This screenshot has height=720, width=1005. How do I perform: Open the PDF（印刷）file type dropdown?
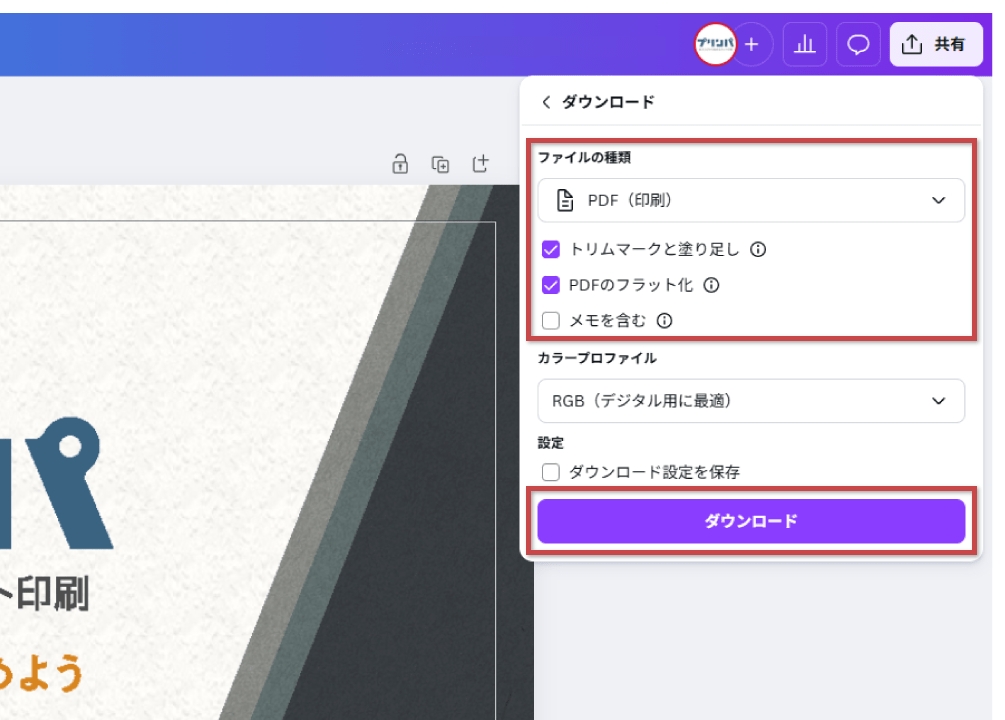pyautogui.click(x=750, y=200)
